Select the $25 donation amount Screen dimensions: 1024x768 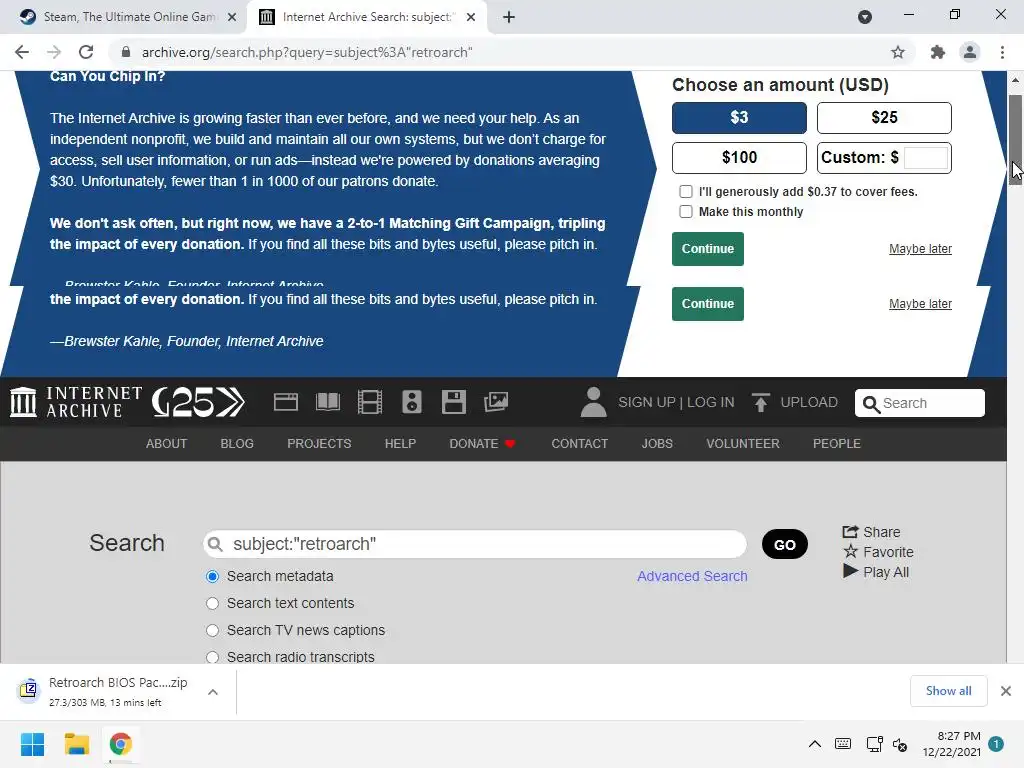pyautogui.click(x=884, y=118)
